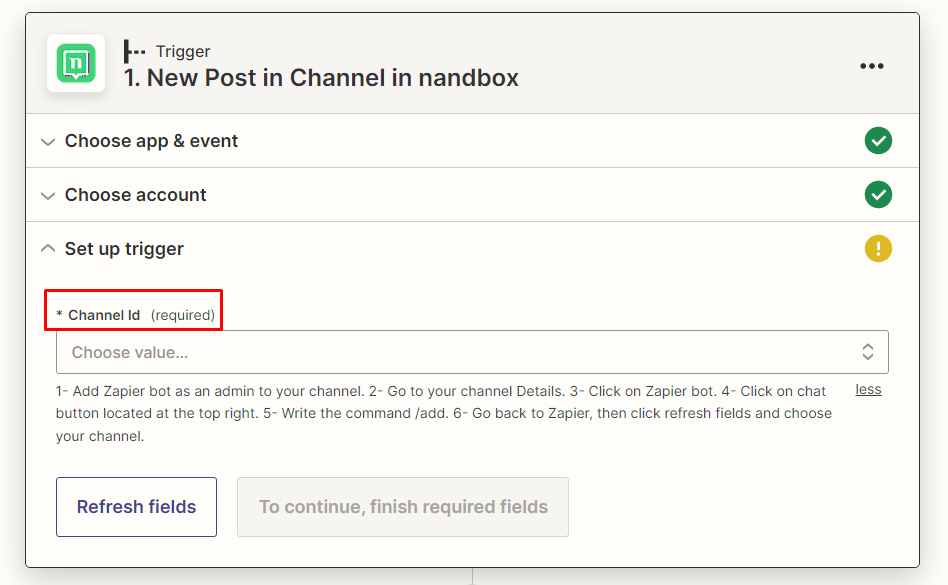Open the Choose account section heading
This screenshot has height=585, width=948.
tap(135, 195)
